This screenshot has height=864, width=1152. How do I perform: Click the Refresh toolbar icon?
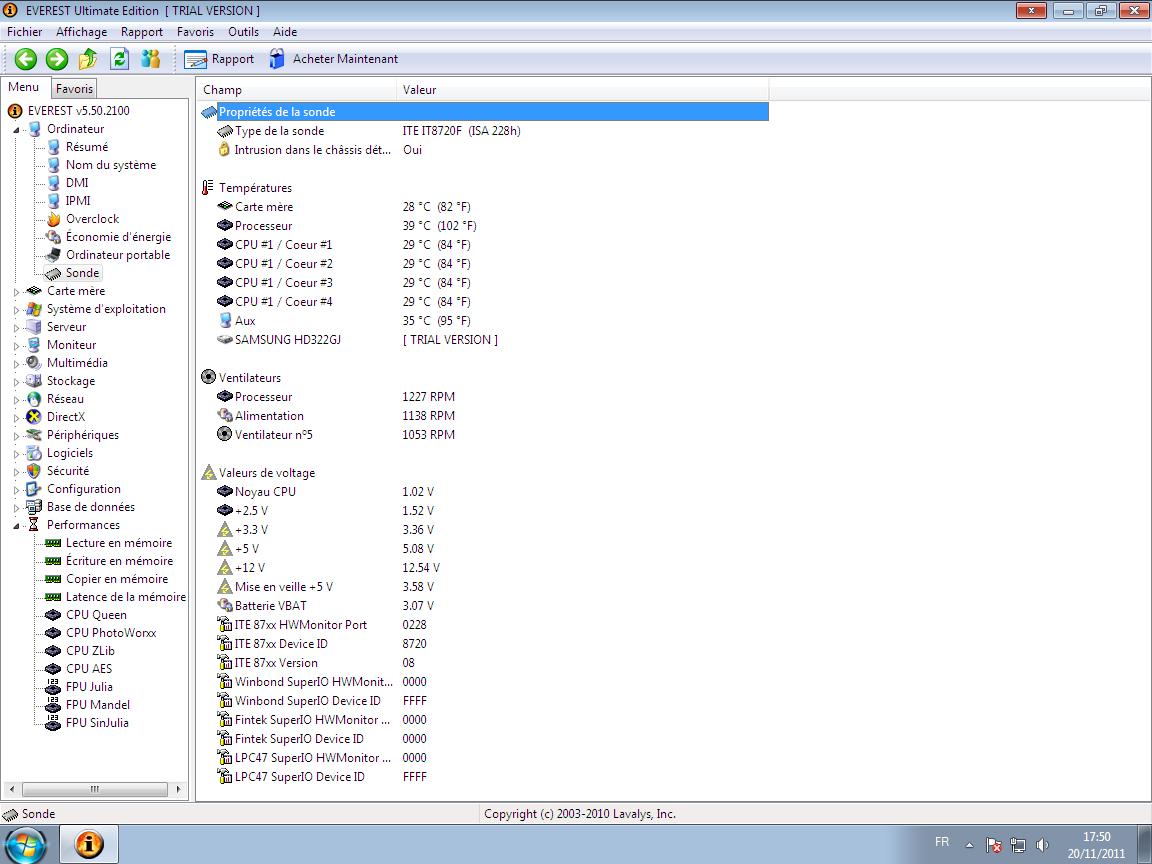tap(119, 59)
